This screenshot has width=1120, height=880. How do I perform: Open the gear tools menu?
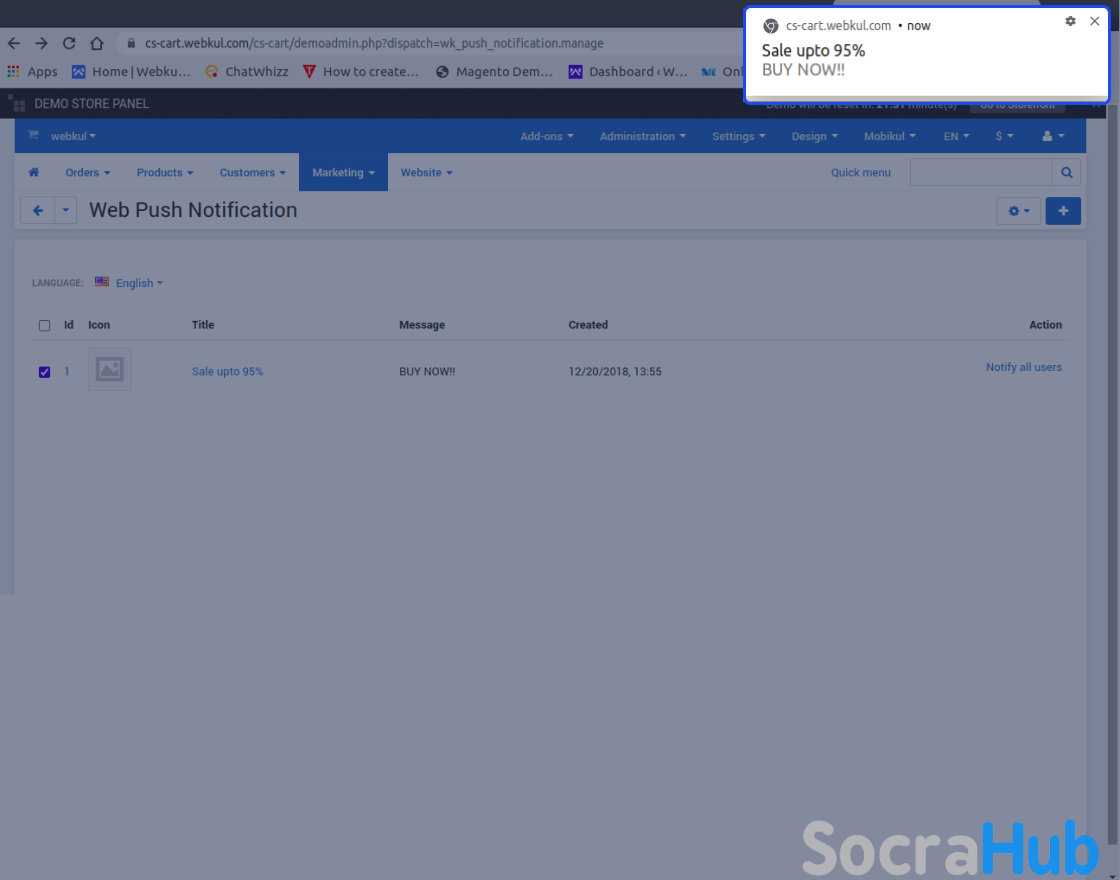point(1018,211)
